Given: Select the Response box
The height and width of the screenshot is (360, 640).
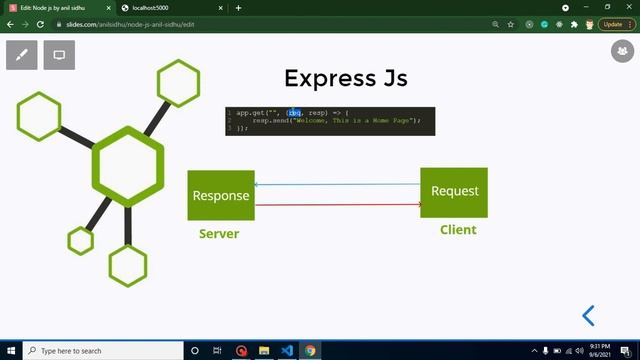Looking at the screenshot, I should tap(221, 196).
